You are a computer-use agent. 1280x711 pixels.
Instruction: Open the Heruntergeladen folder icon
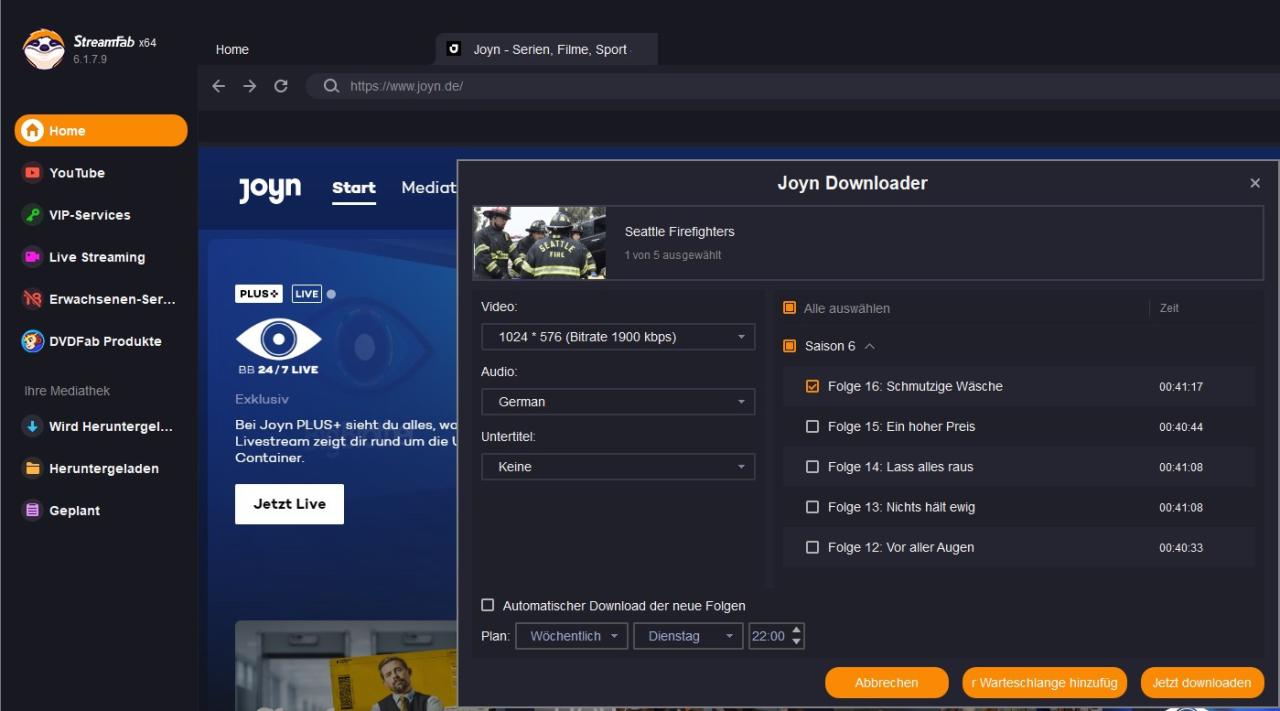coord(33,468)
